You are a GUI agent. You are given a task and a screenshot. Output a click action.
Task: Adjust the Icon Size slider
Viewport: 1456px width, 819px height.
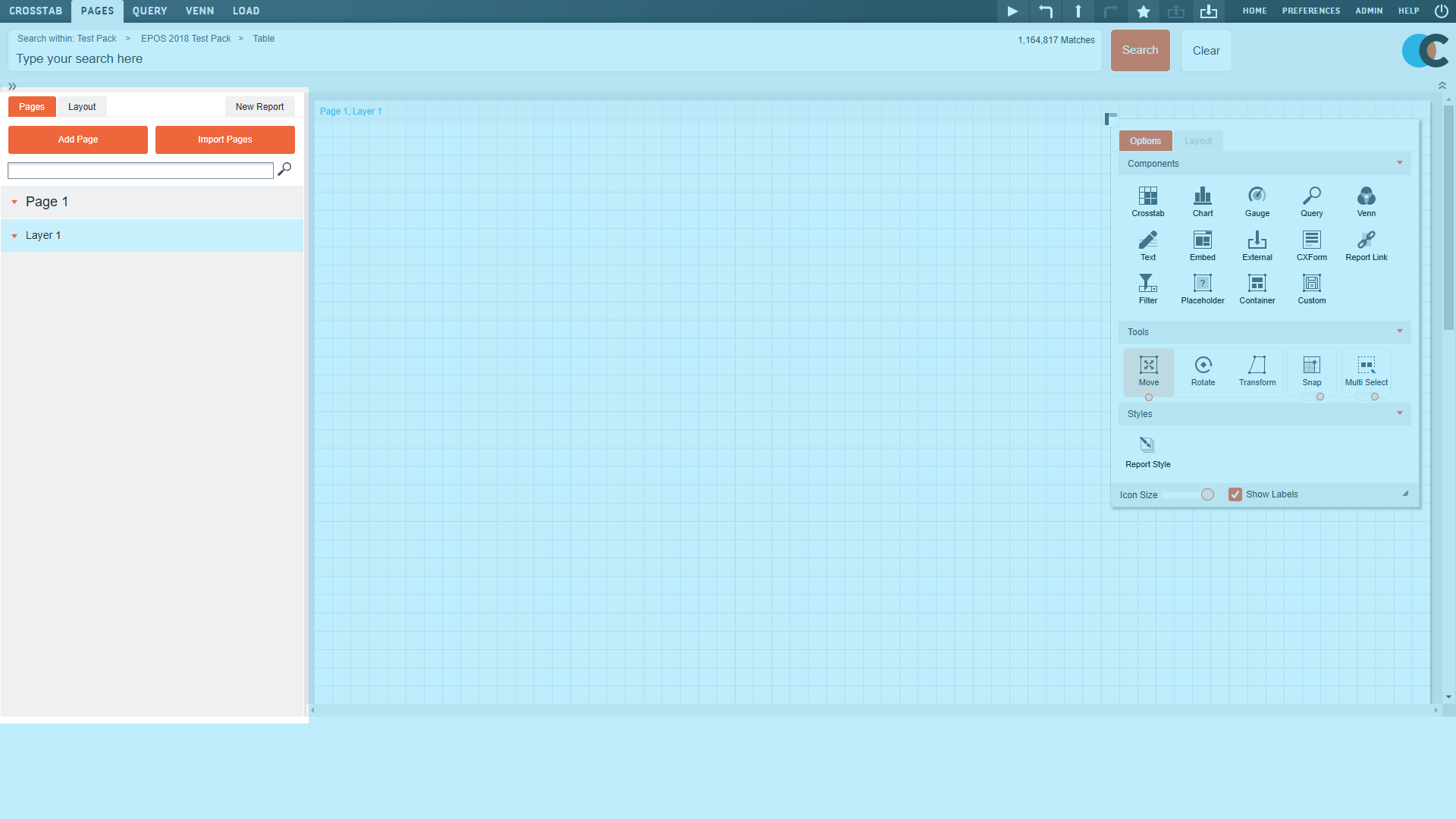[1207, 494]
